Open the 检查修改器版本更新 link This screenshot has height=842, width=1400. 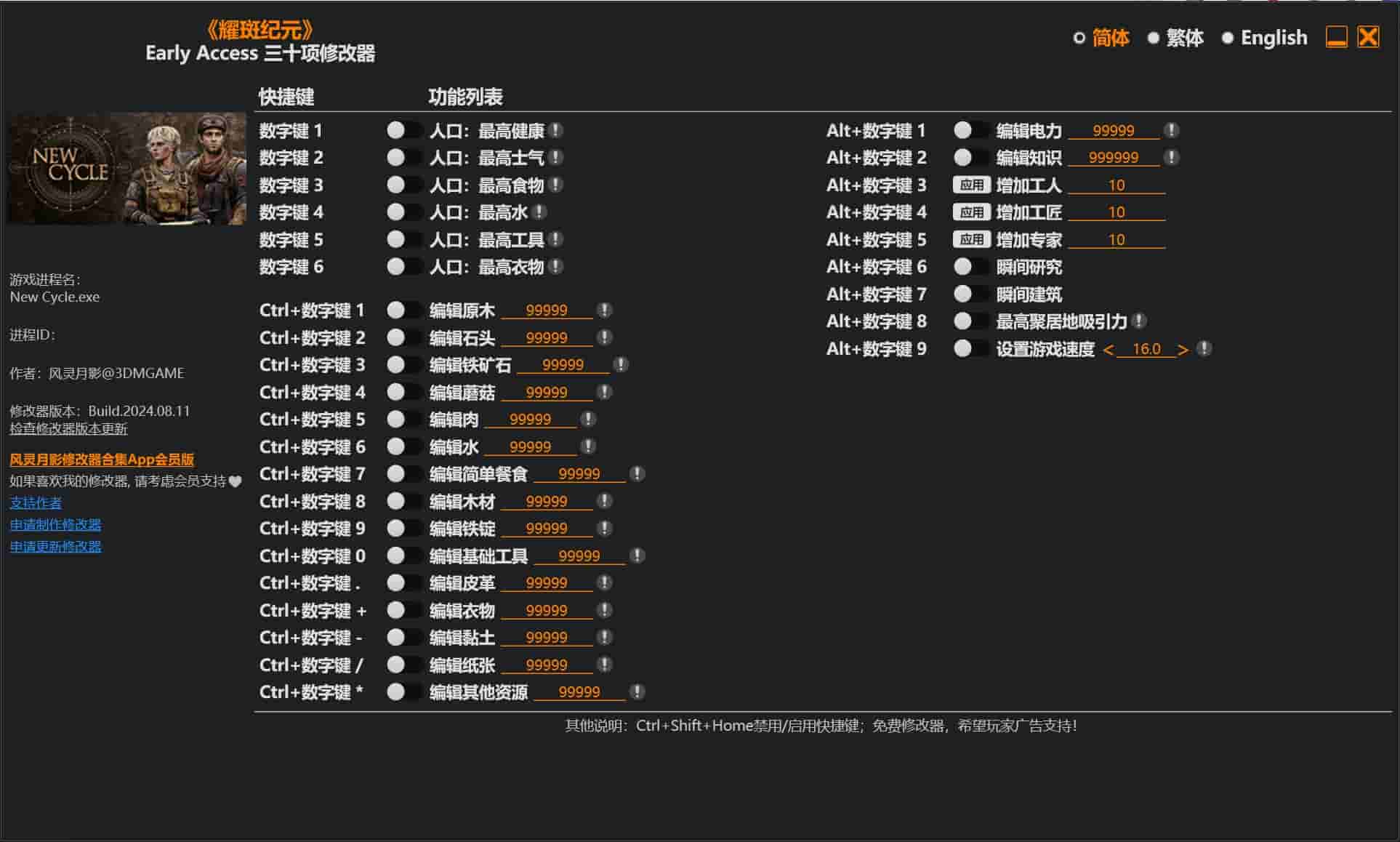point(68,429)
